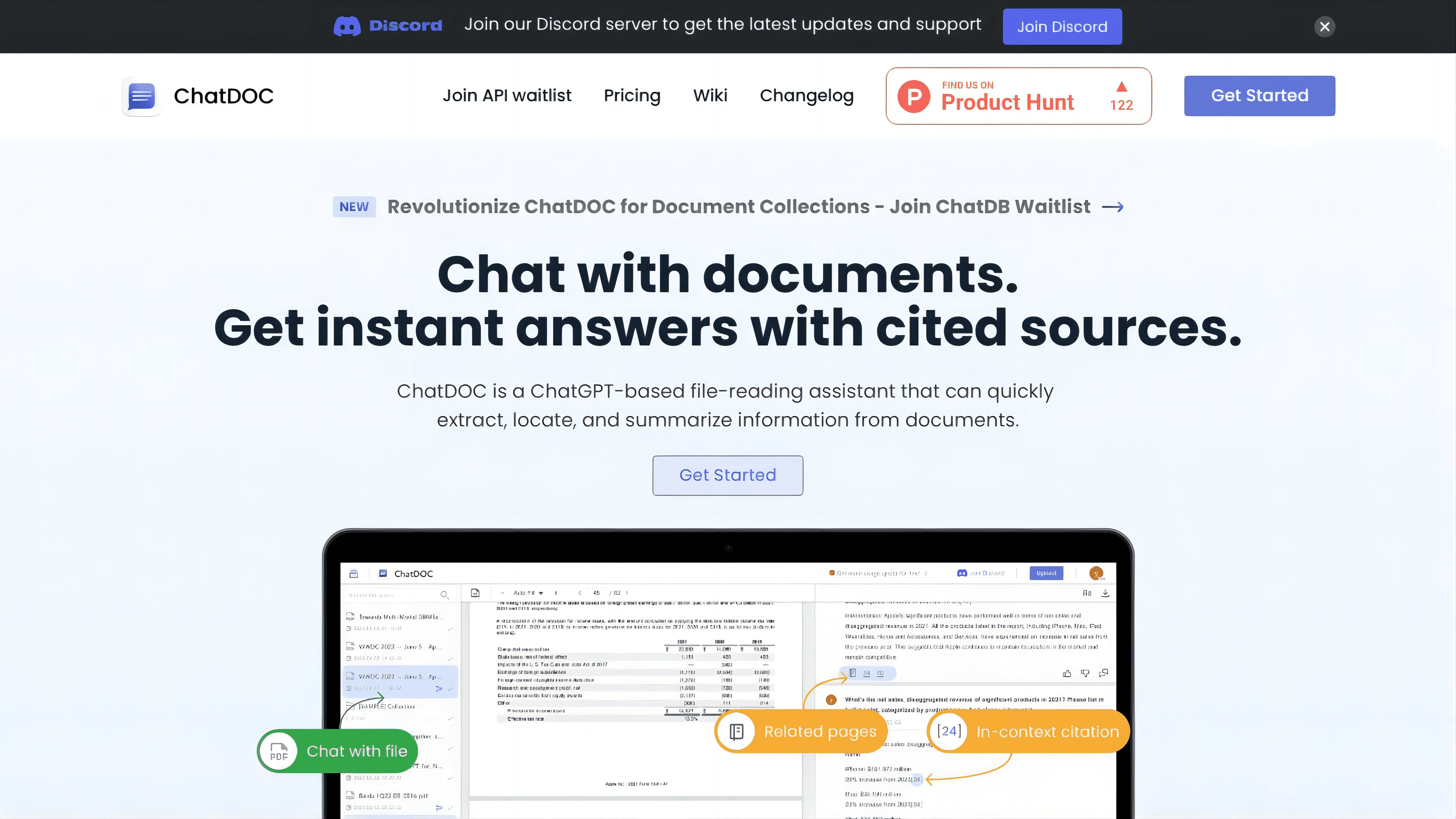Click the user avatar in app preview
This screenshot has height=819, width=1456.
[x=1096, y=573]
